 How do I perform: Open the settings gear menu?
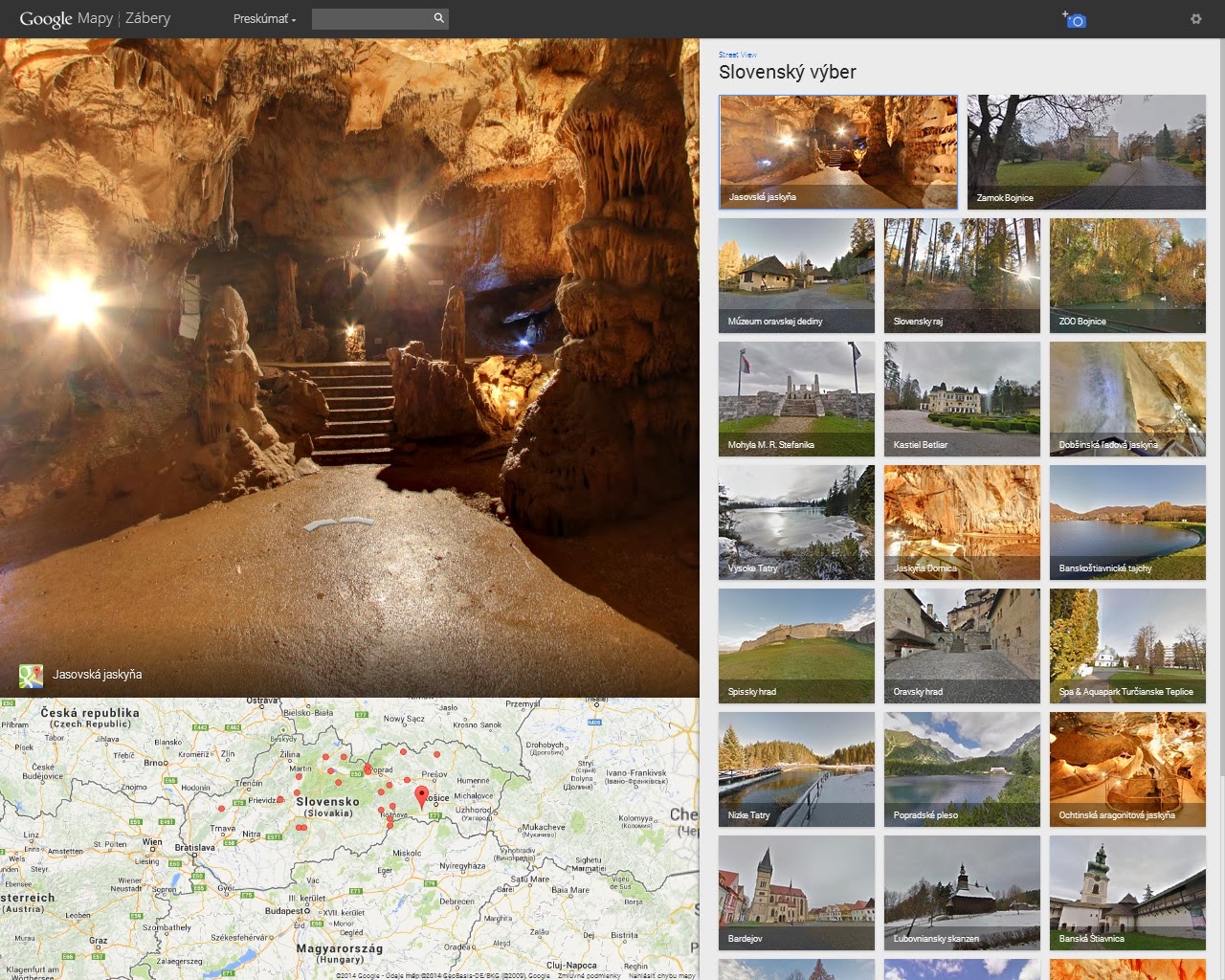(x=1195, y=19)
